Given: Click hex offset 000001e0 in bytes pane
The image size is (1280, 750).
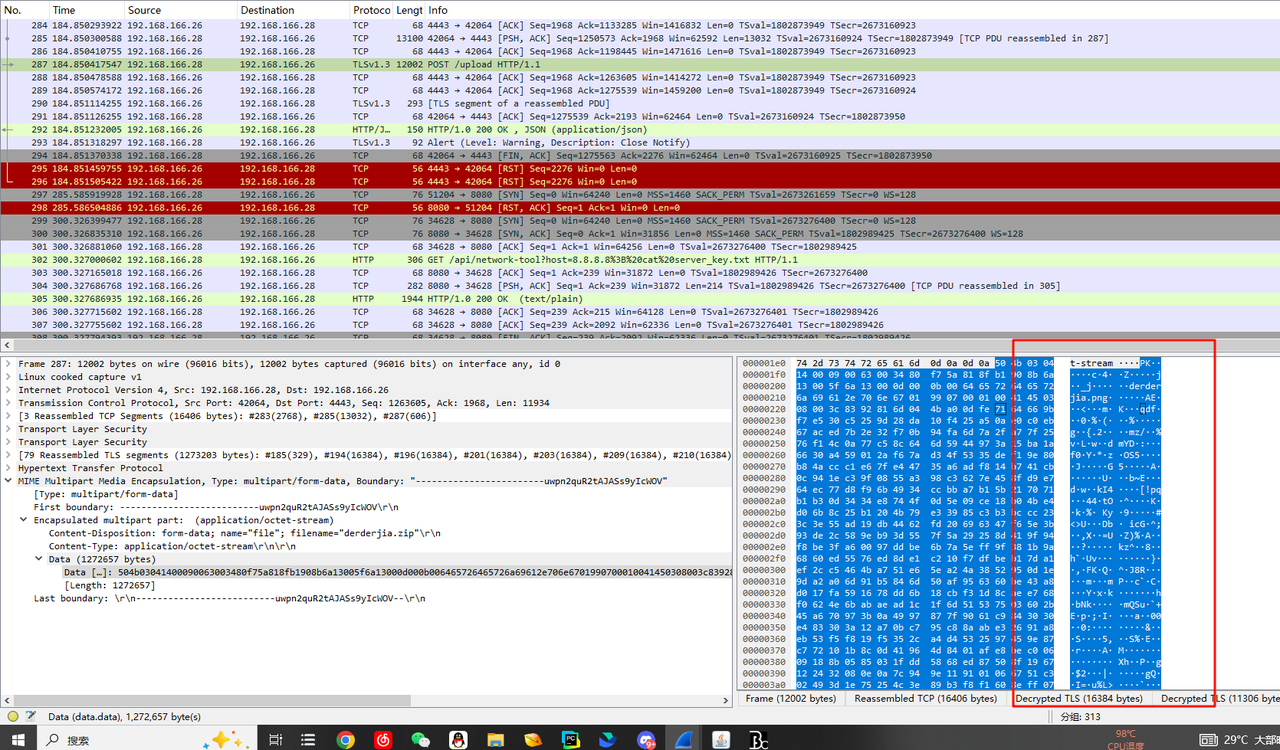Looking at the screenshot, I should [x=764, y=363].
